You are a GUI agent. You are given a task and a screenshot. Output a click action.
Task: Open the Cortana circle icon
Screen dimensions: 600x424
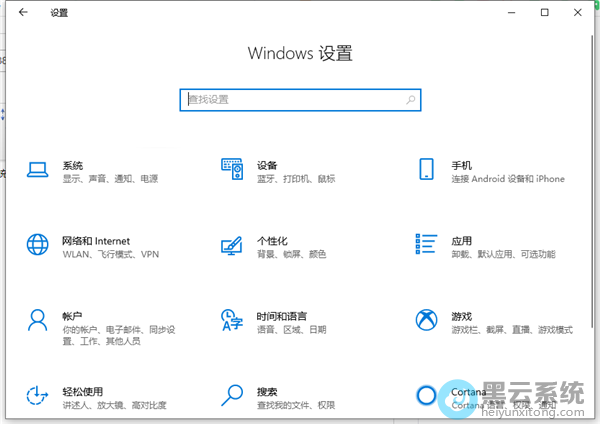426,395
